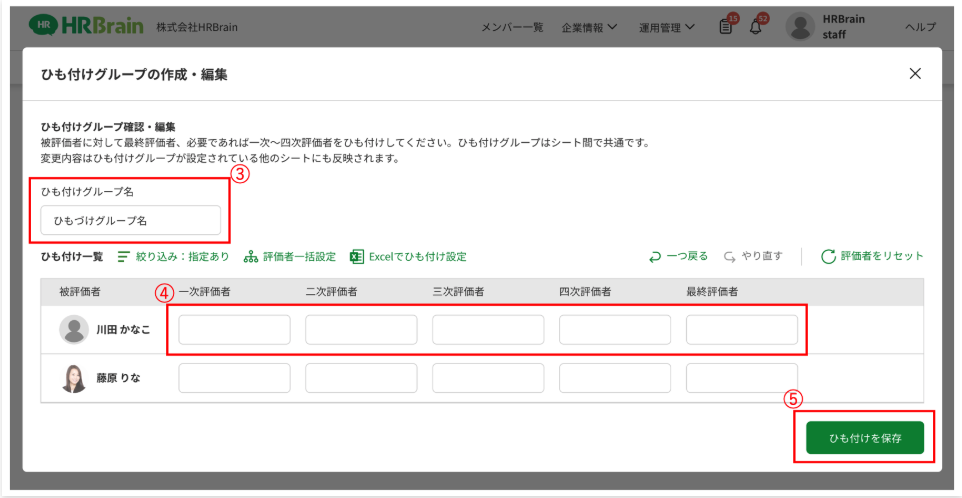Select 一次評価者 field for 川田 かなこ
The height and width of the screenshot is (498, 962).
[234, 330]
